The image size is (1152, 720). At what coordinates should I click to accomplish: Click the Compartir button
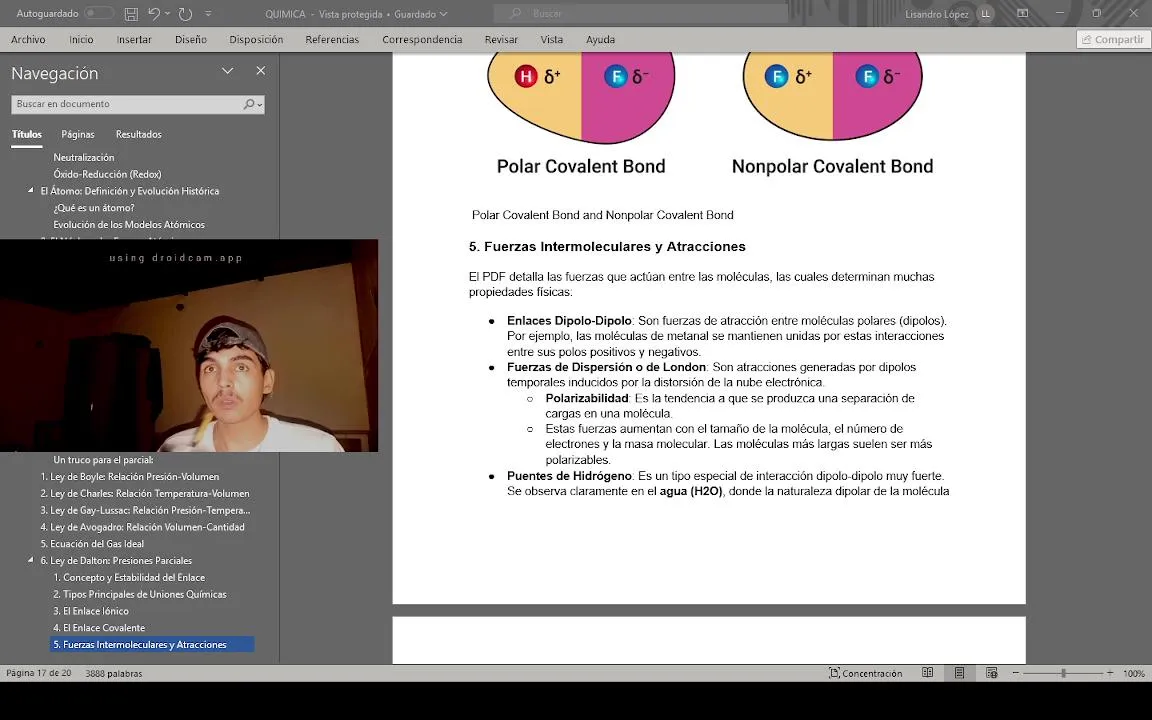[1112, 40]
